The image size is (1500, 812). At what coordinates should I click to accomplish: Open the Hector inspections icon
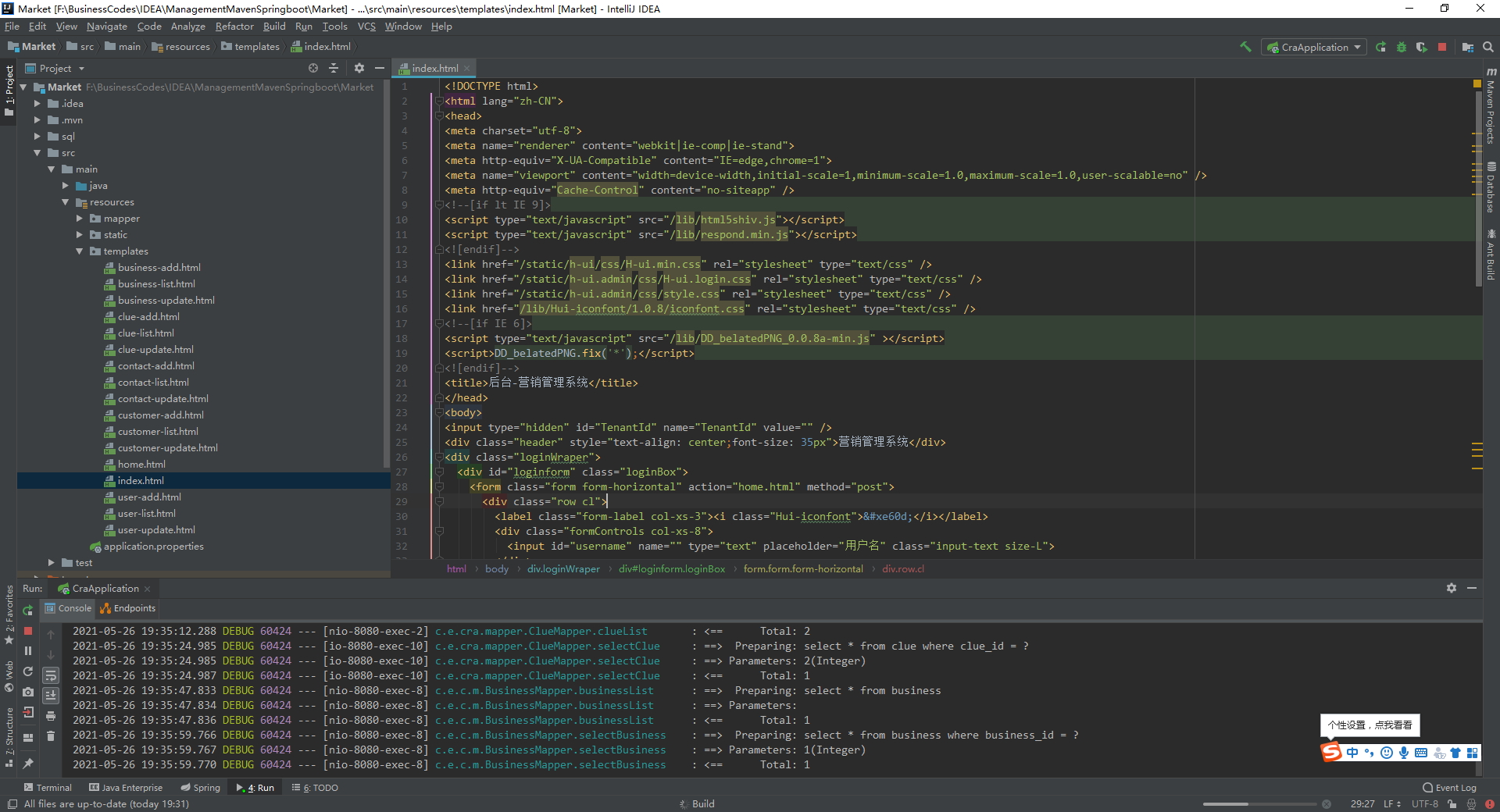[x=1471, y=803]
